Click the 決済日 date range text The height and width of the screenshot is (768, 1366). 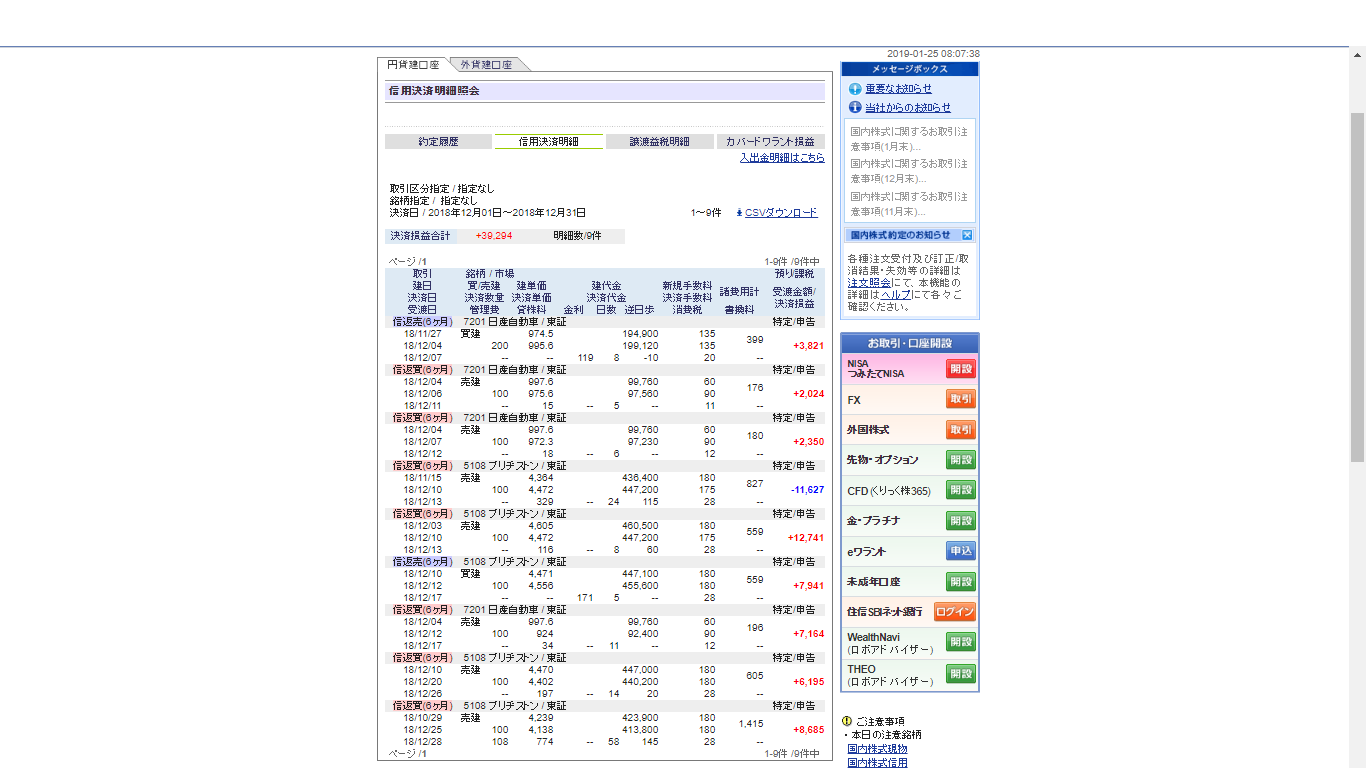coord(488,213)
